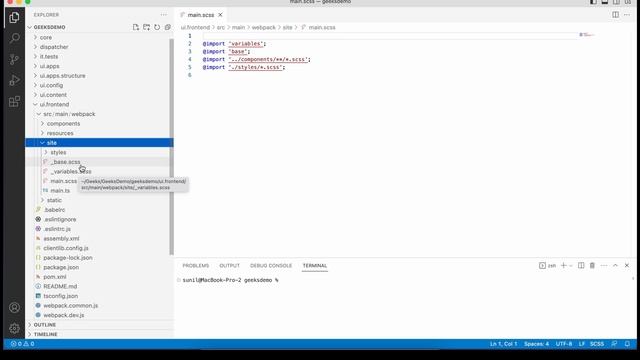Switch to the Problems tab
640x360 pixels.
196,266
